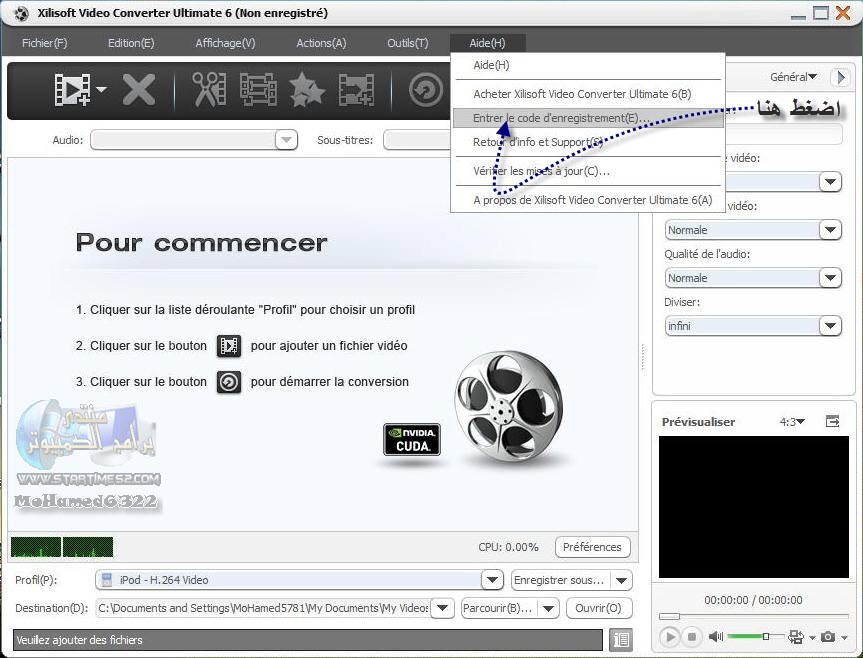
Task: Stop playback in the preview panel
Action: [x=691, y=637]
